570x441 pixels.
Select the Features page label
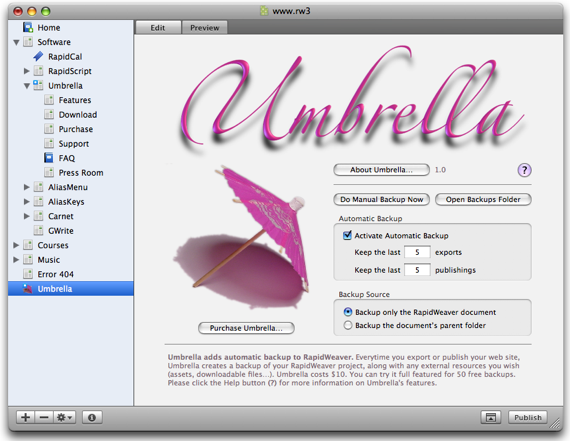tap(75, 100)
